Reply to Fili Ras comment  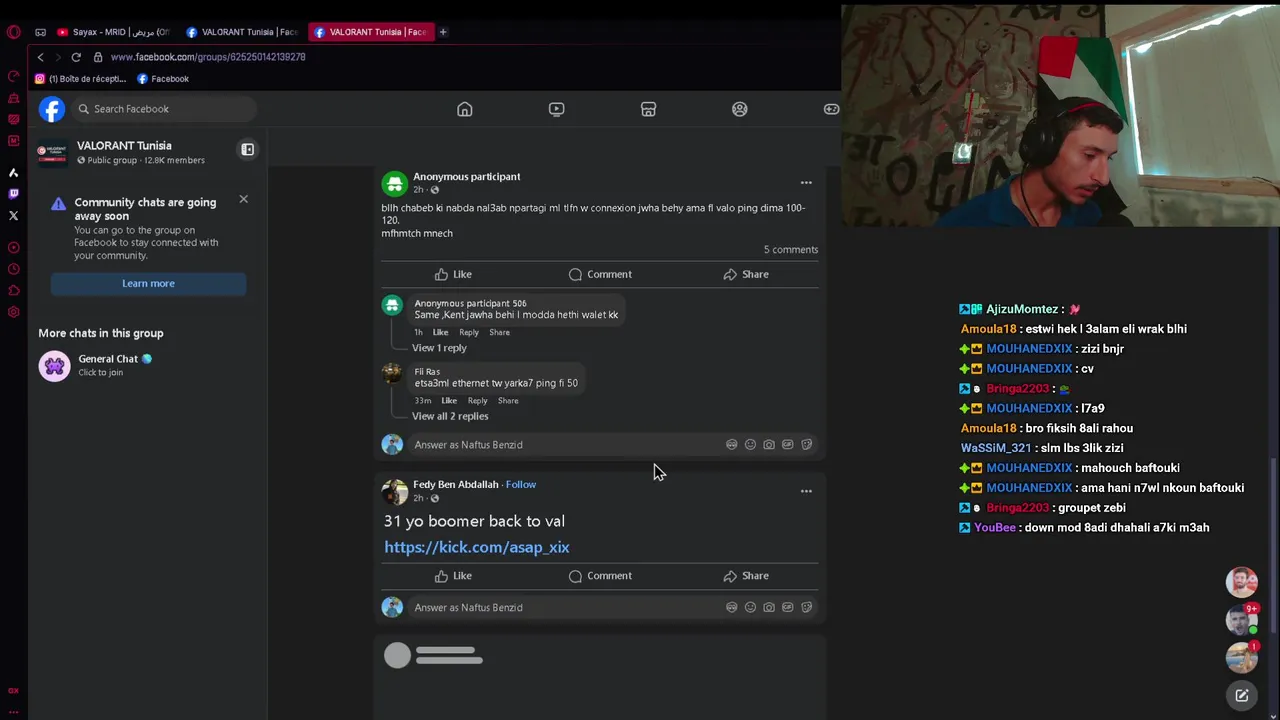pos(478,401)
